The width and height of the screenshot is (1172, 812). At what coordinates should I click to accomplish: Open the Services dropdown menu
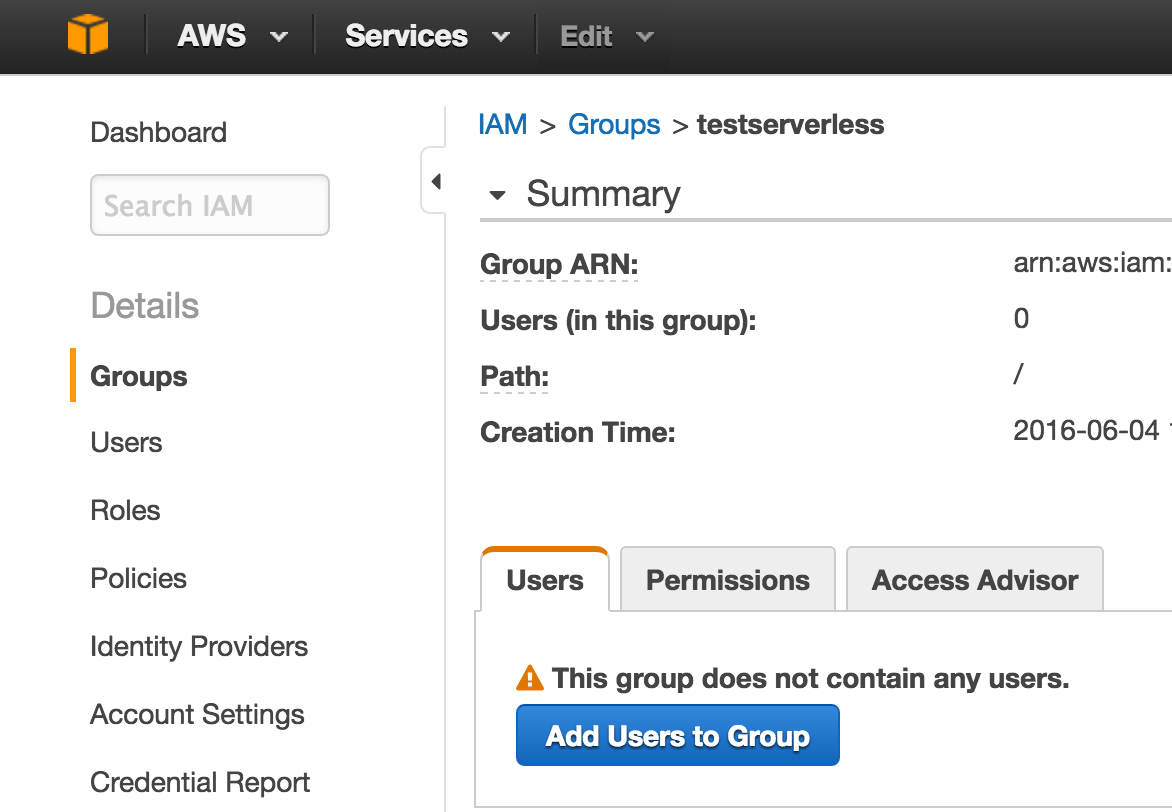427,36
